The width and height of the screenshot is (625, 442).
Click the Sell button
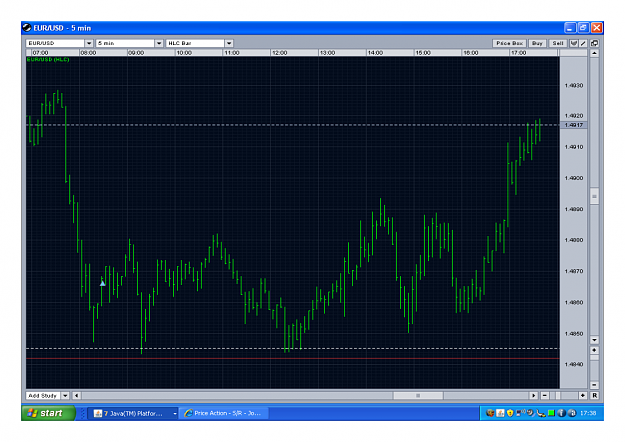click(x=558, y=43)
